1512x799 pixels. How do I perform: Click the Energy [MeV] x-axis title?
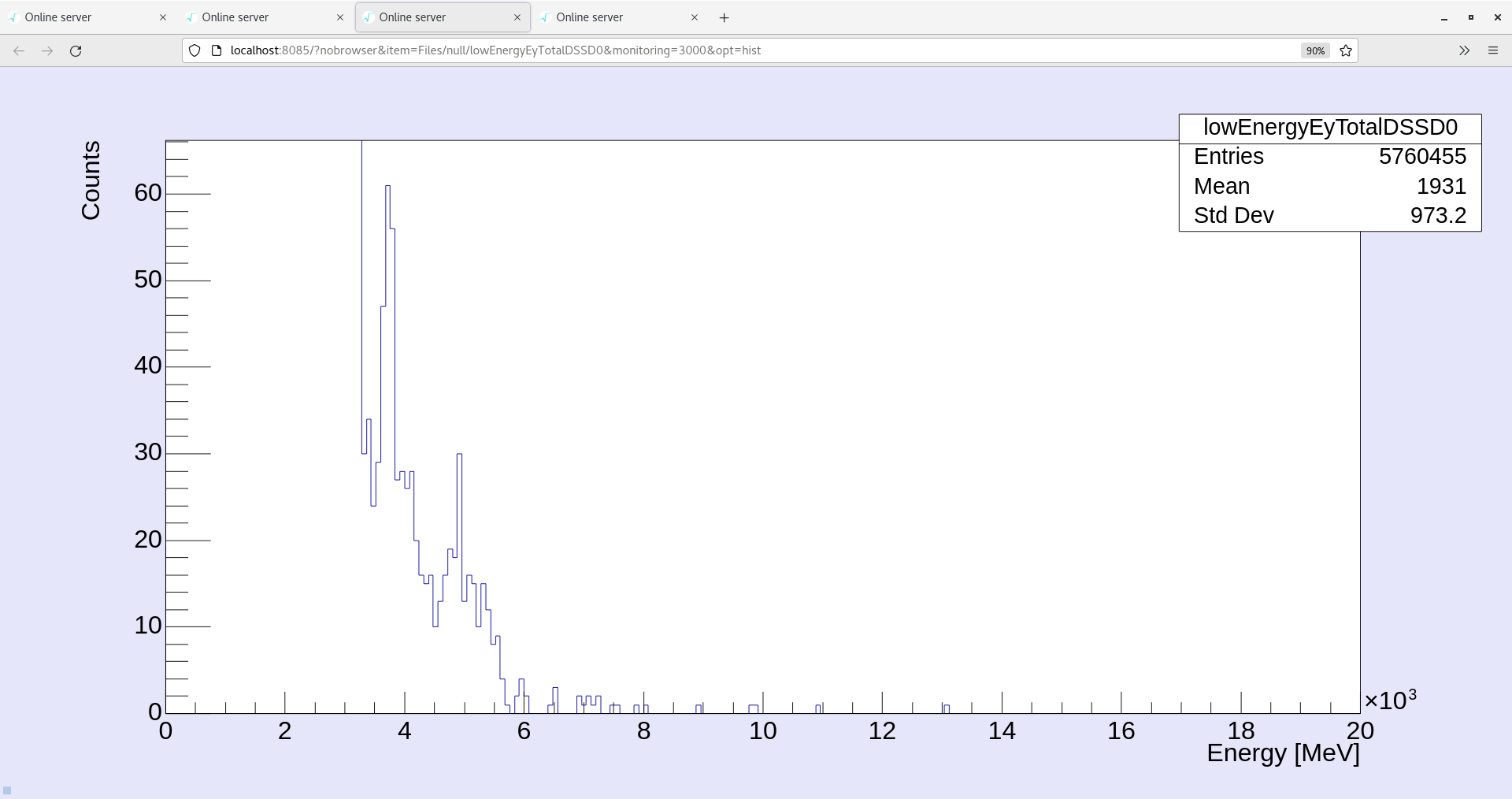click(x=1283, y=753)
